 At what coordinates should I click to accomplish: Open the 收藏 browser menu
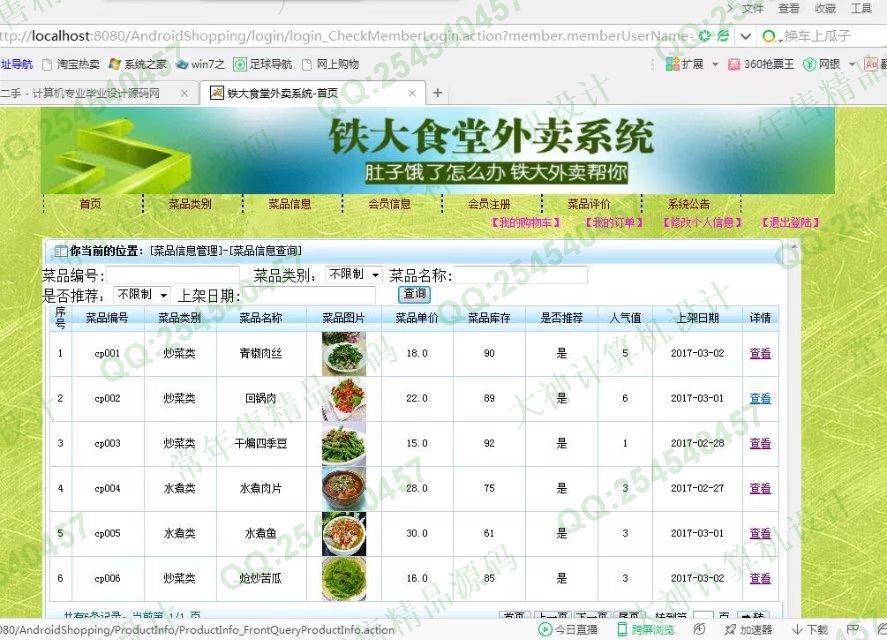click(x=825, y=8)
